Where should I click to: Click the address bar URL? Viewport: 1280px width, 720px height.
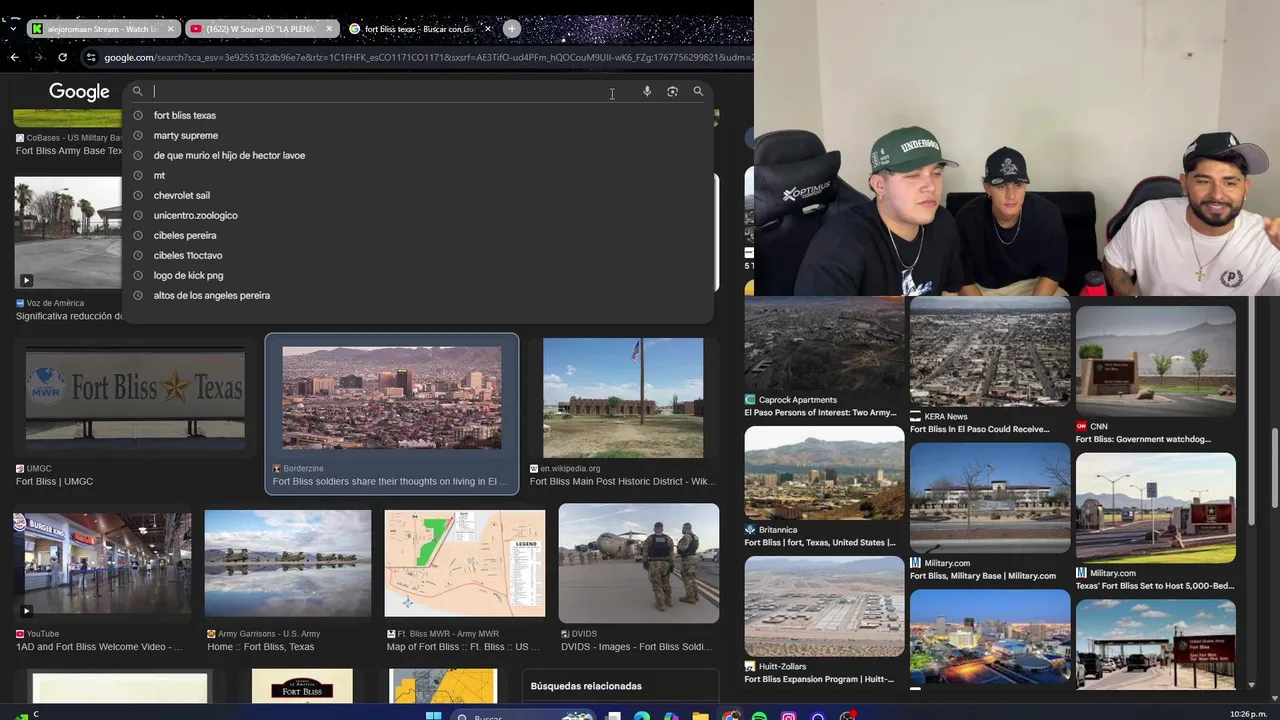point(428,57)
